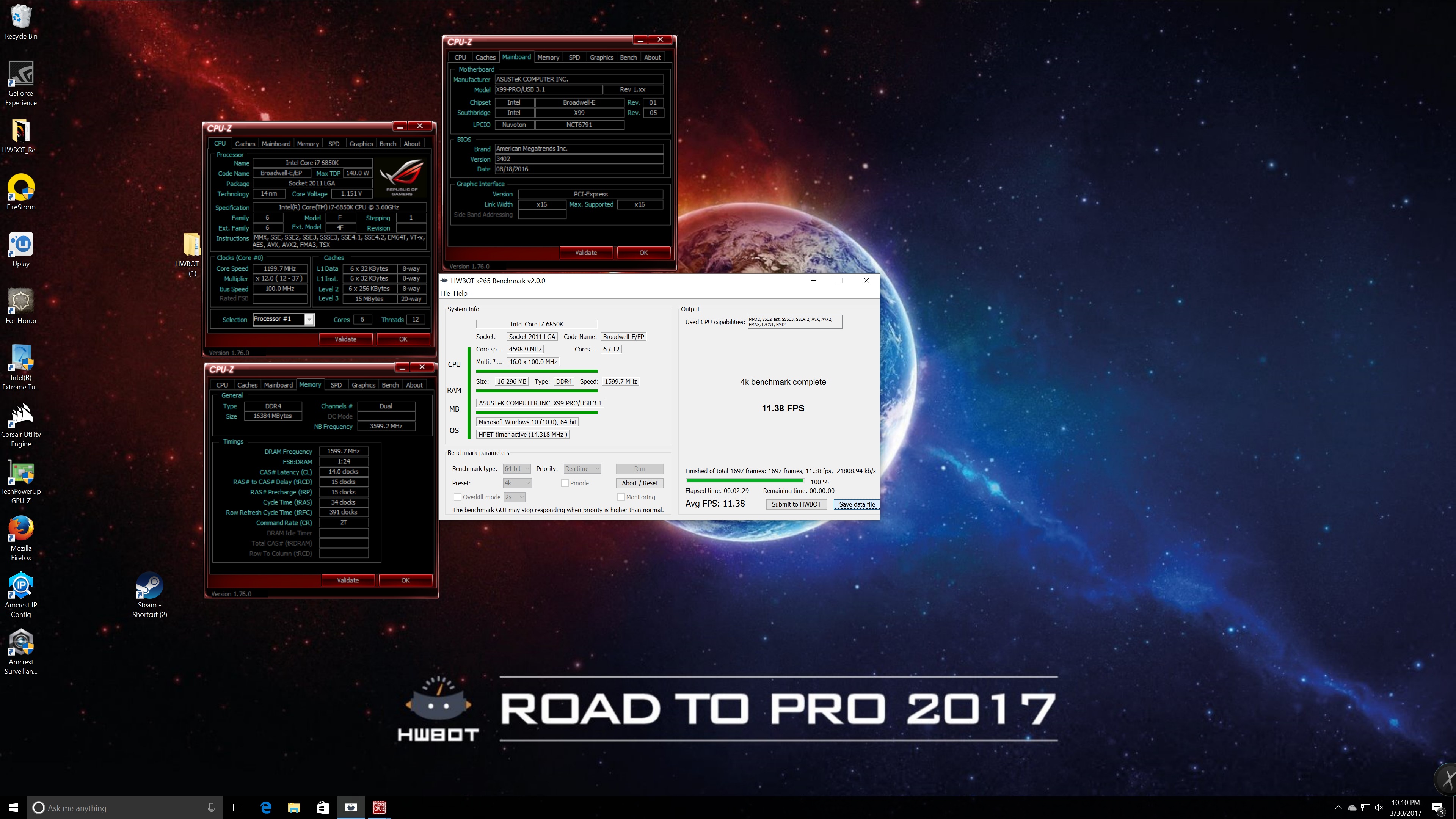
Task: Select the HWBOT x265 benchmark taskbar icon
Action: (351, 808)
